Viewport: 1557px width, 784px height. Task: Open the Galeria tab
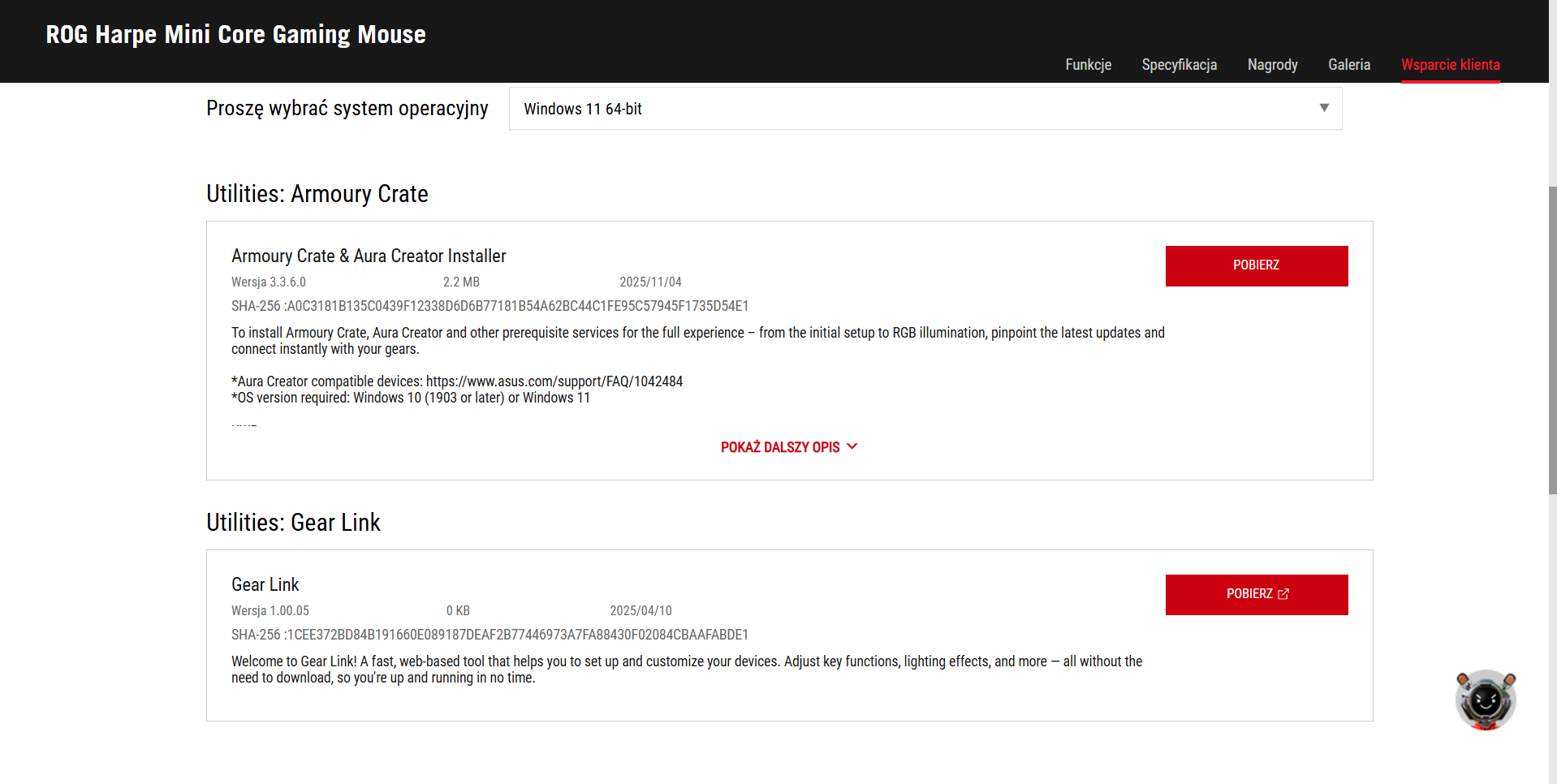(x=1349, y=65)
